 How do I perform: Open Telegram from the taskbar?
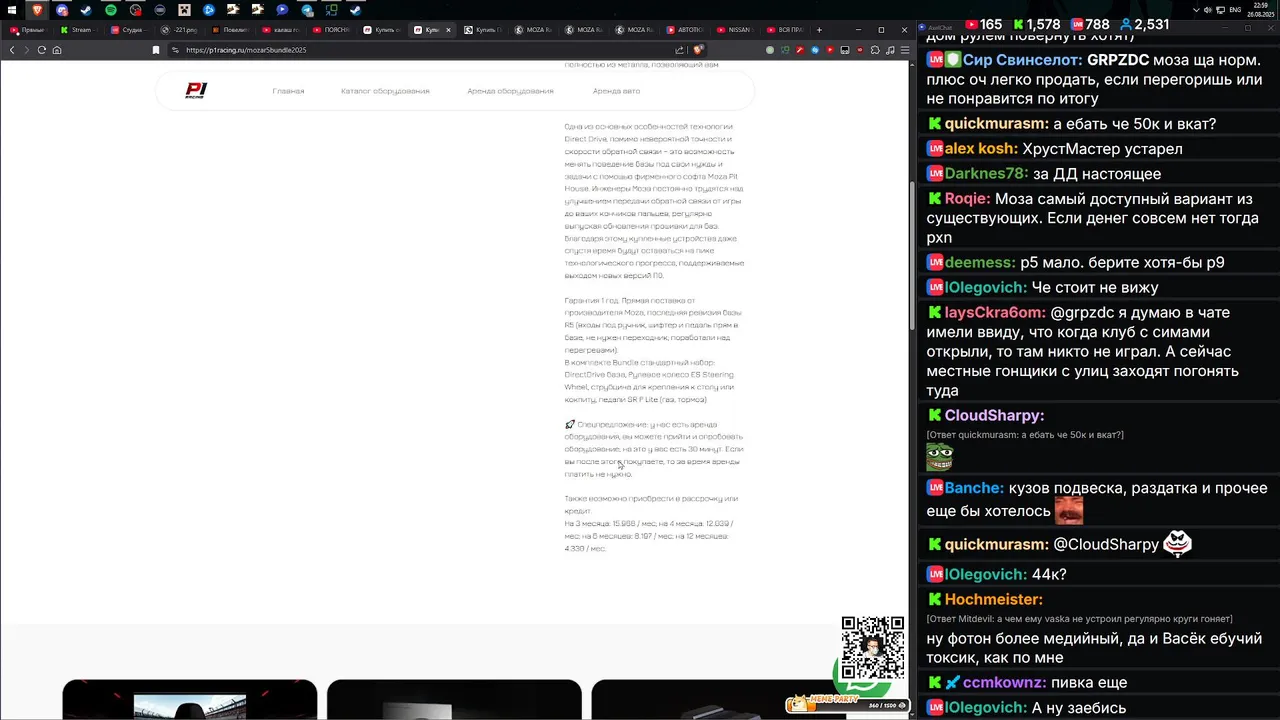tap(306, 10)
